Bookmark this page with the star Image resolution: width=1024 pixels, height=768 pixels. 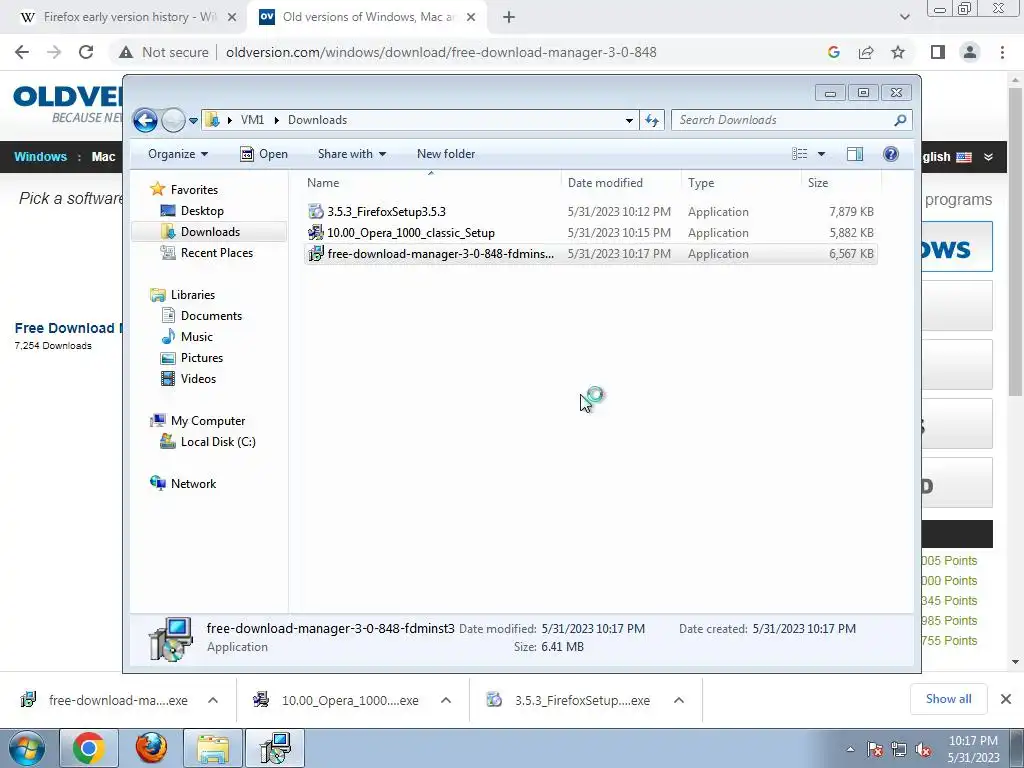[898, 52]
